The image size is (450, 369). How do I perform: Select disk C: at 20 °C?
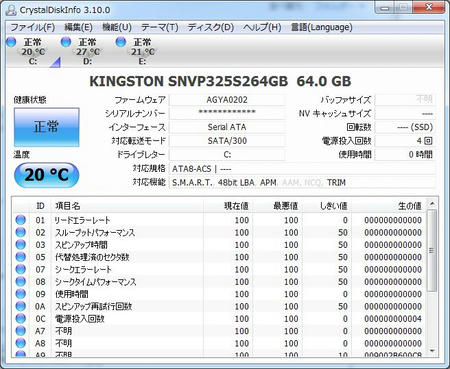coord(33,51)
